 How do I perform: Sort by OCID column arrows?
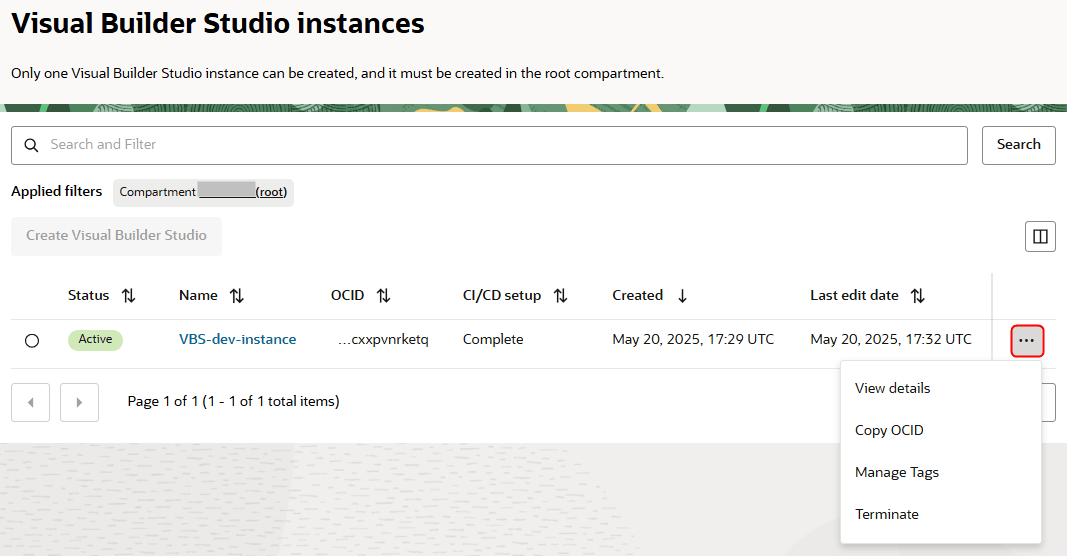tap(383, 296)
